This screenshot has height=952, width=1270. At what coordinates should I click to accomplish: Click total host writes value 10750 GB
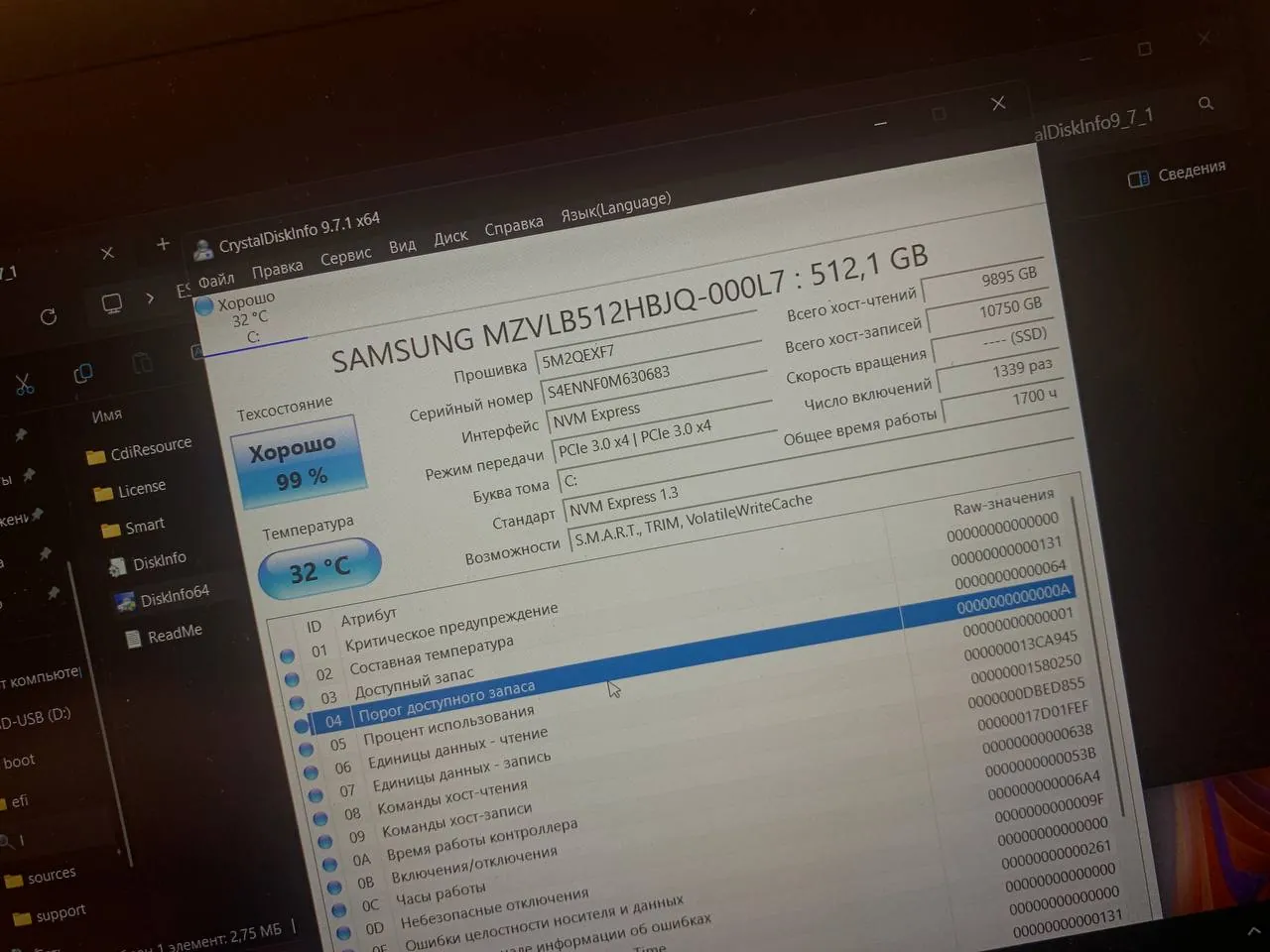[x=990, y=310]
